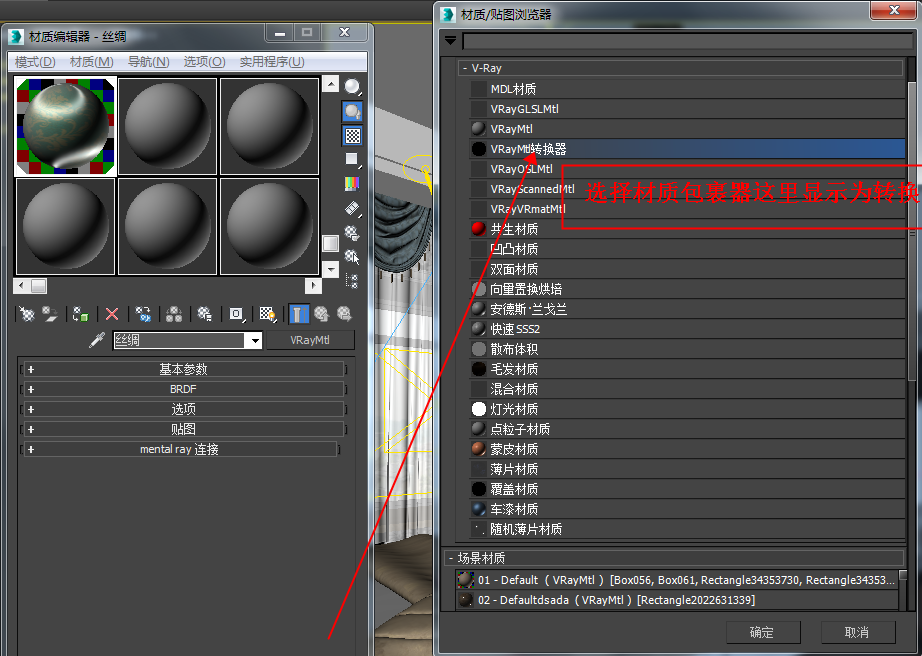This screenshot has height=656, width=922.
Task: Open the 材质(M) menu
Action: tap(91, 62)
